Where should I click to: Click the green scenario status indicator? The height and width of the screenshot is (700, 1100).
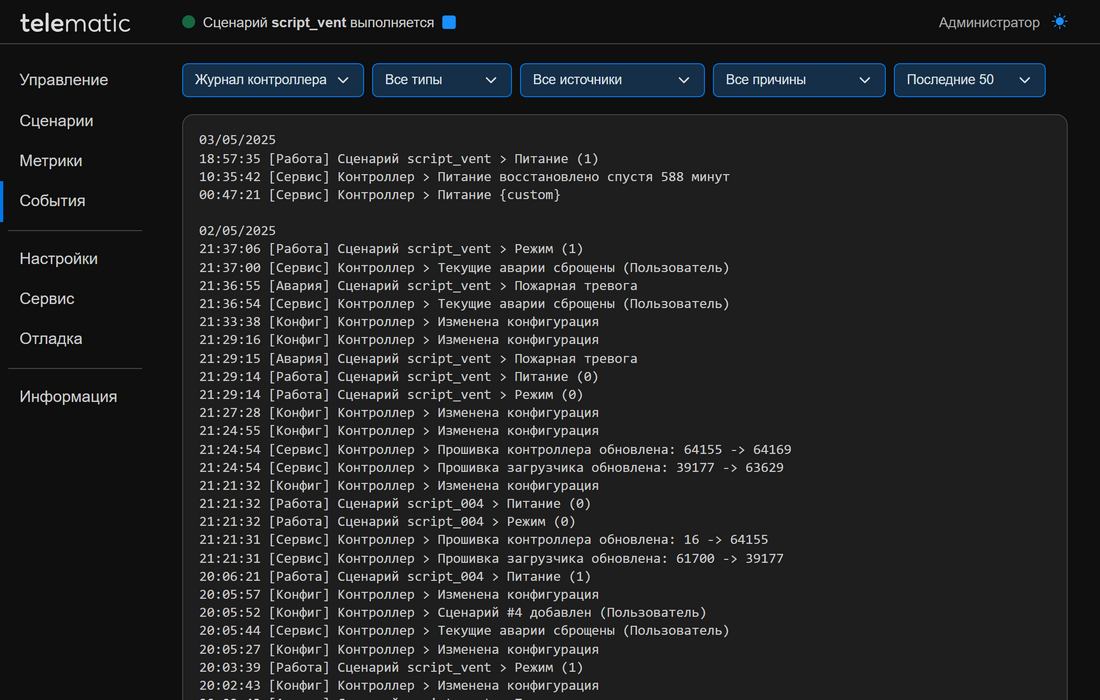coord(189,22)
